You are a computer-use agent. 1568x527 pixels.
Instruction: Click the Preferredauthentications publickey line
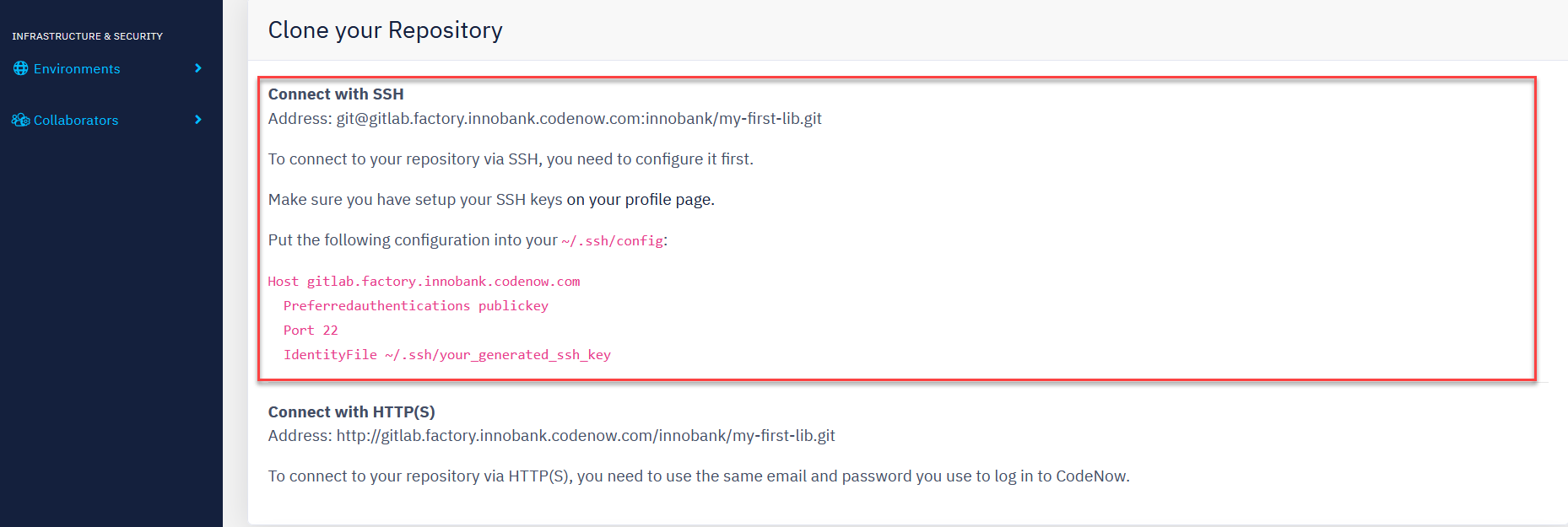(x=416, y=306)
